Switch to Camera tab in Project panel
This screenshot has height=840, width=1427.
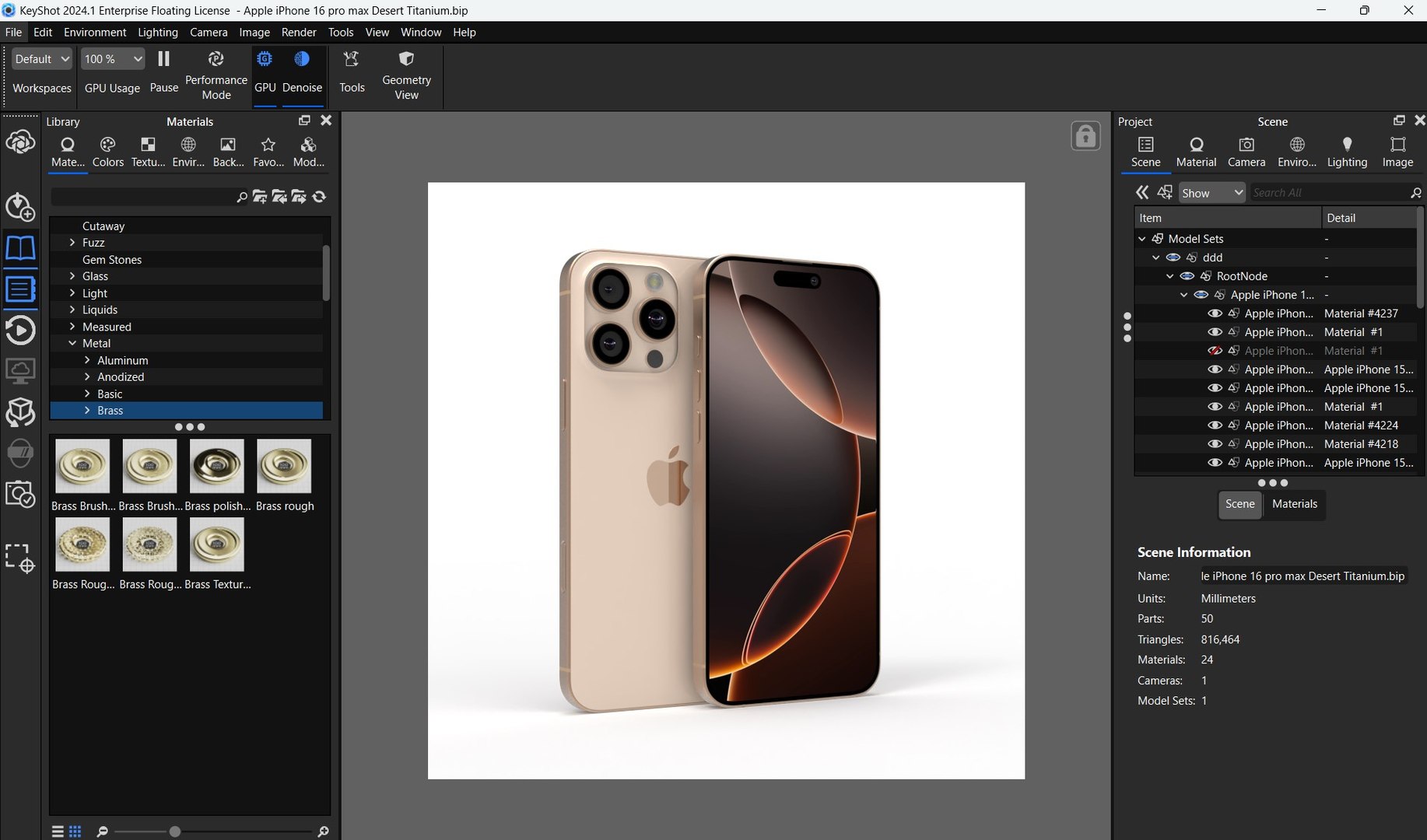pos(1246,152)
